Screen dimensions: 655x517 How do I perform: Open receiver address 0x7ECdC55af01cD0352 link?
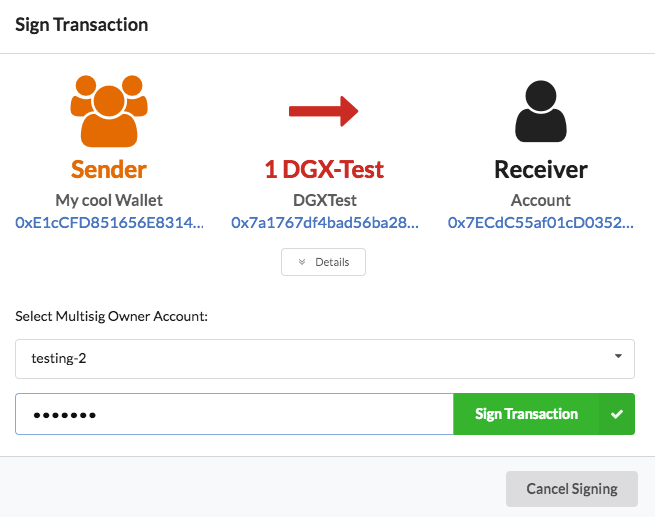coord(540,222)
